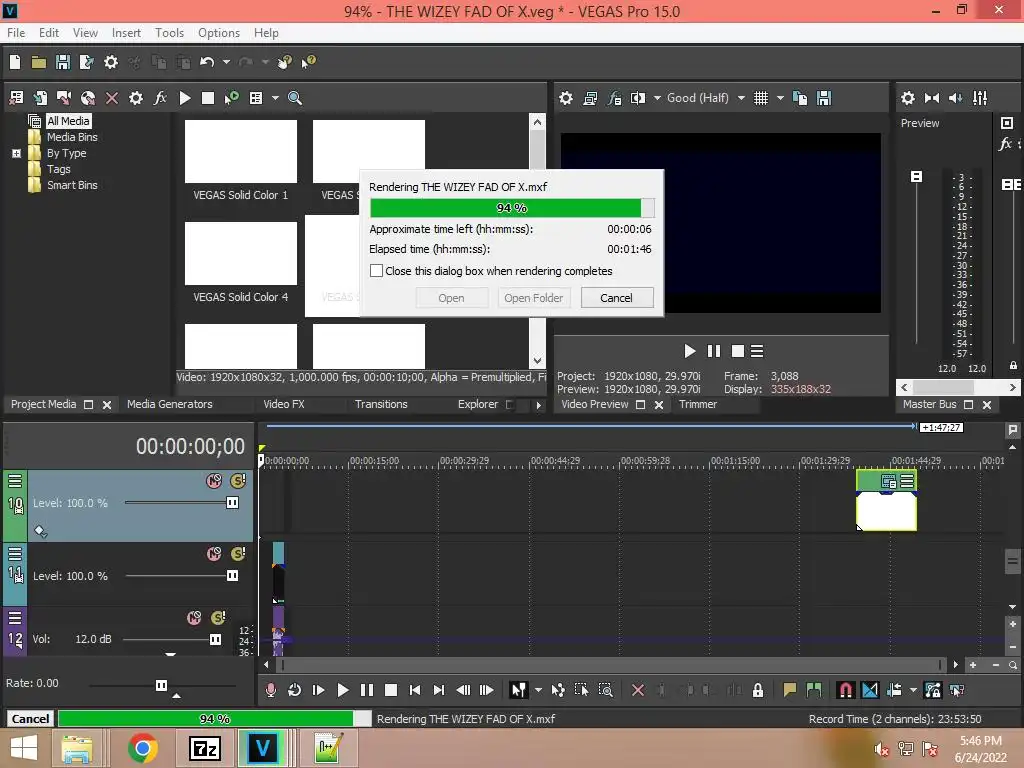Viewport: 1024px width, 768px height.
Task: Click the What's This help icon
Action: 308,62
